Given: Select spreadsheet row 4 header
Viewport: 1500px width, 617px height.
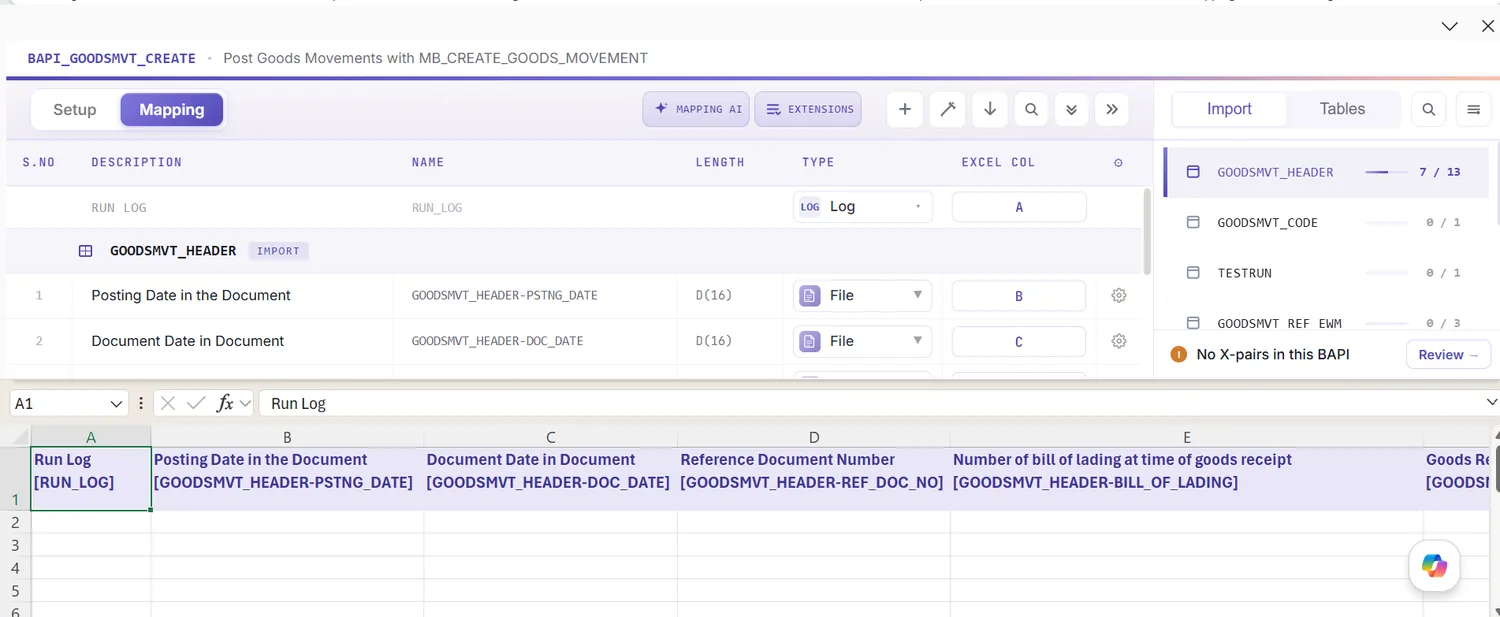Looking at the screenshot, I should coord(15,568).
